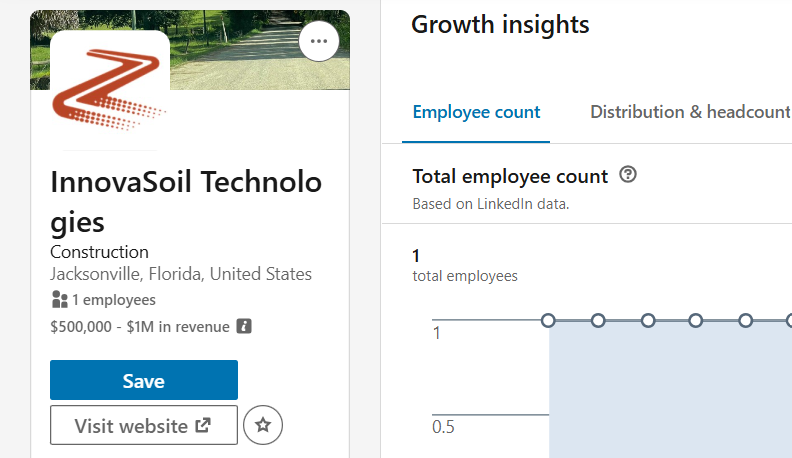
Task: Click the Growth insights heading
Action: pyautogui.click(x=500, y=25)
